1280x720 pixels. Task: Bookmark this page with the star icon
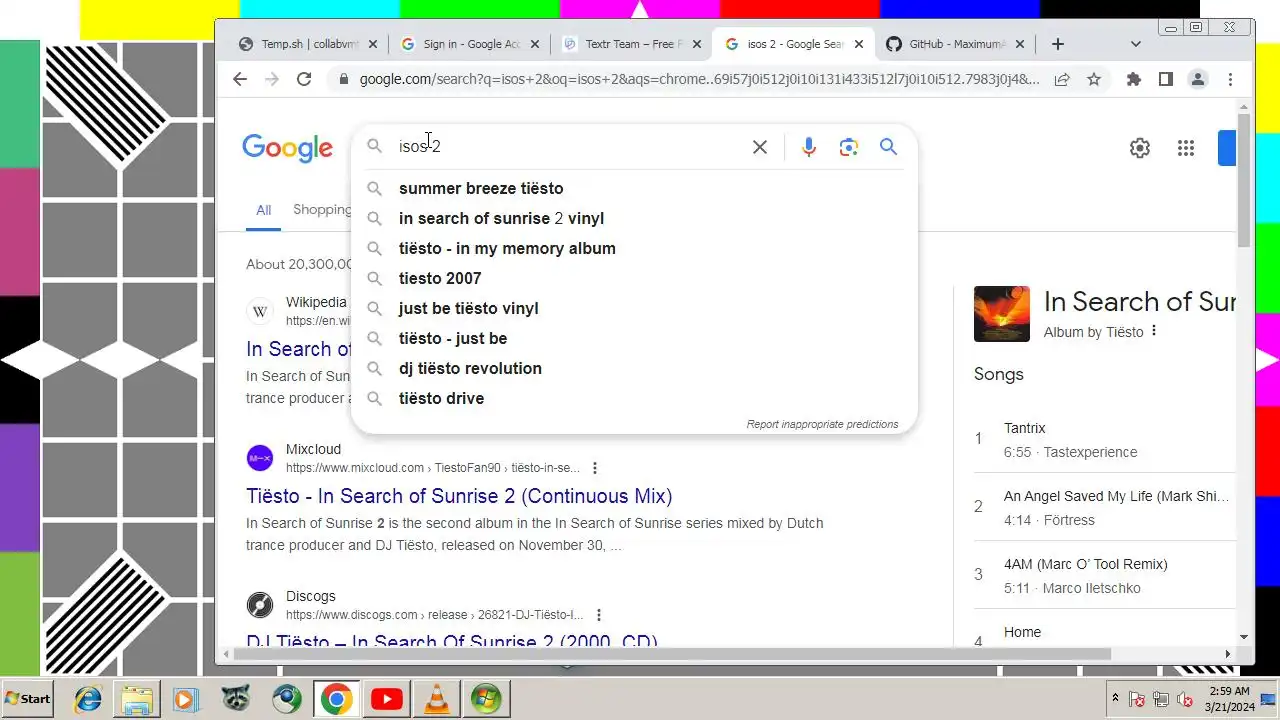point(1094,79)
